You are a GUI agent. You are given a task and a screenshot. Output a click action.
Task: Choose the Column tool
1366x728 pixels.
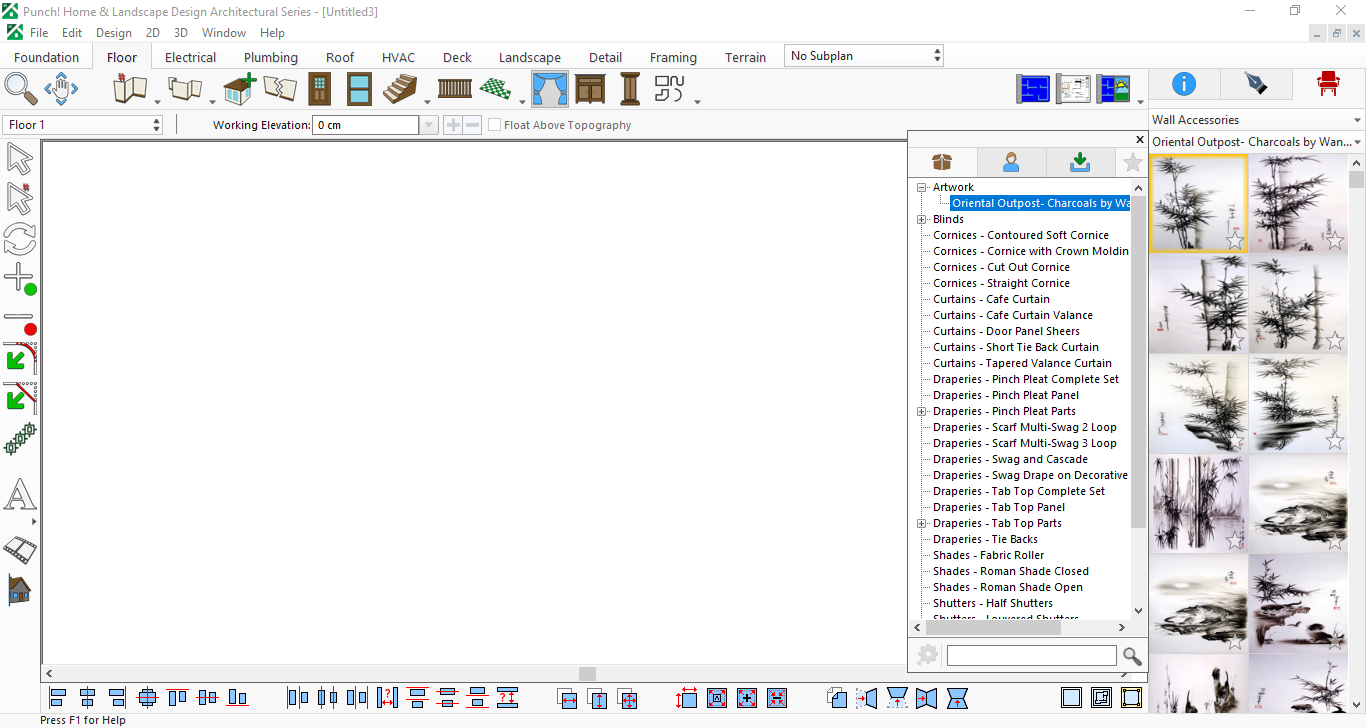[630, 89]
